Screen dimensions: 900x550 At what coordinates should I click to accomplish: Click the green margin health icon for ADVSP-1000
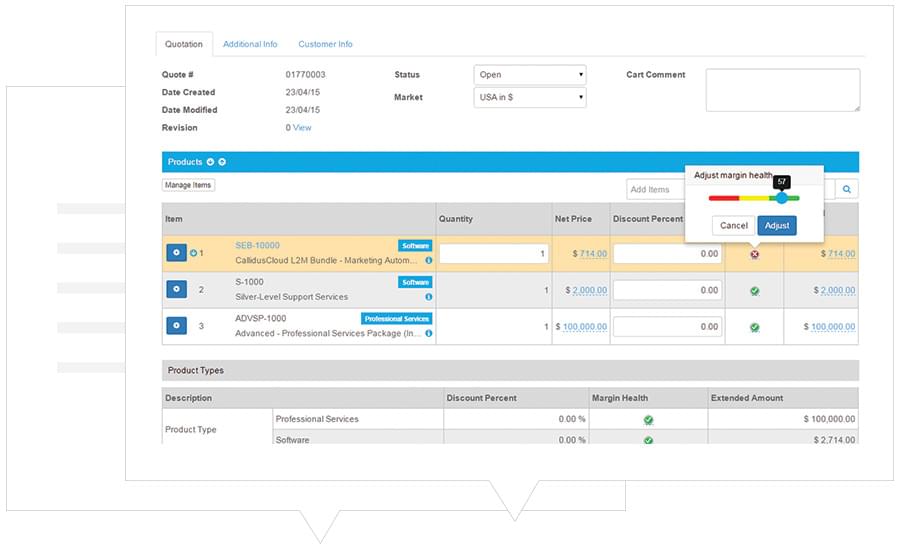pos(754,327)
